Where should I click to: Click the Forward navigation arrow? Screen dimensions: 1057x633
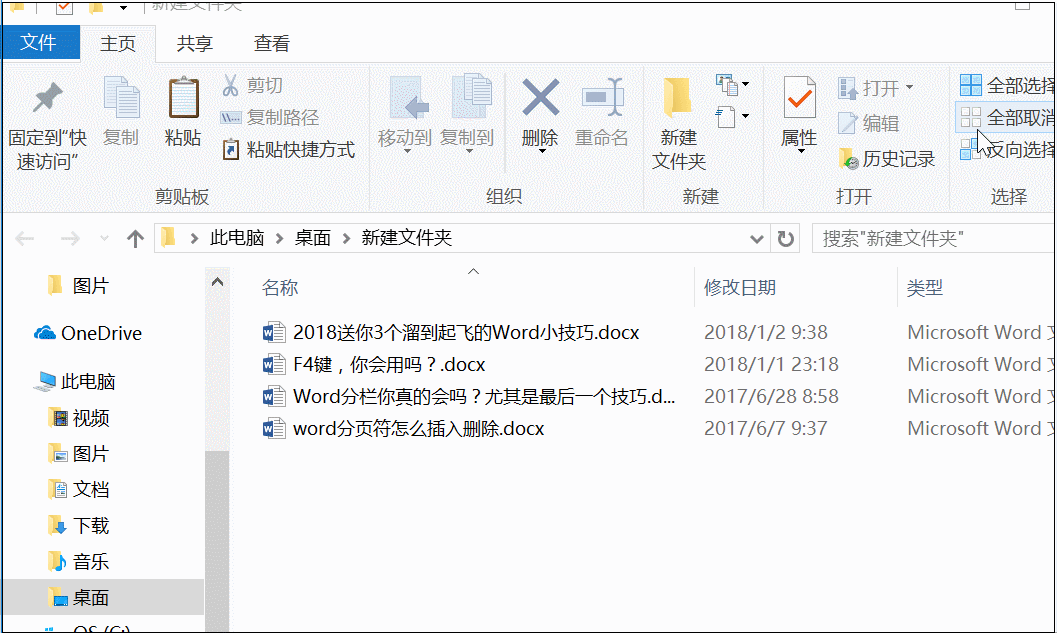70,239
